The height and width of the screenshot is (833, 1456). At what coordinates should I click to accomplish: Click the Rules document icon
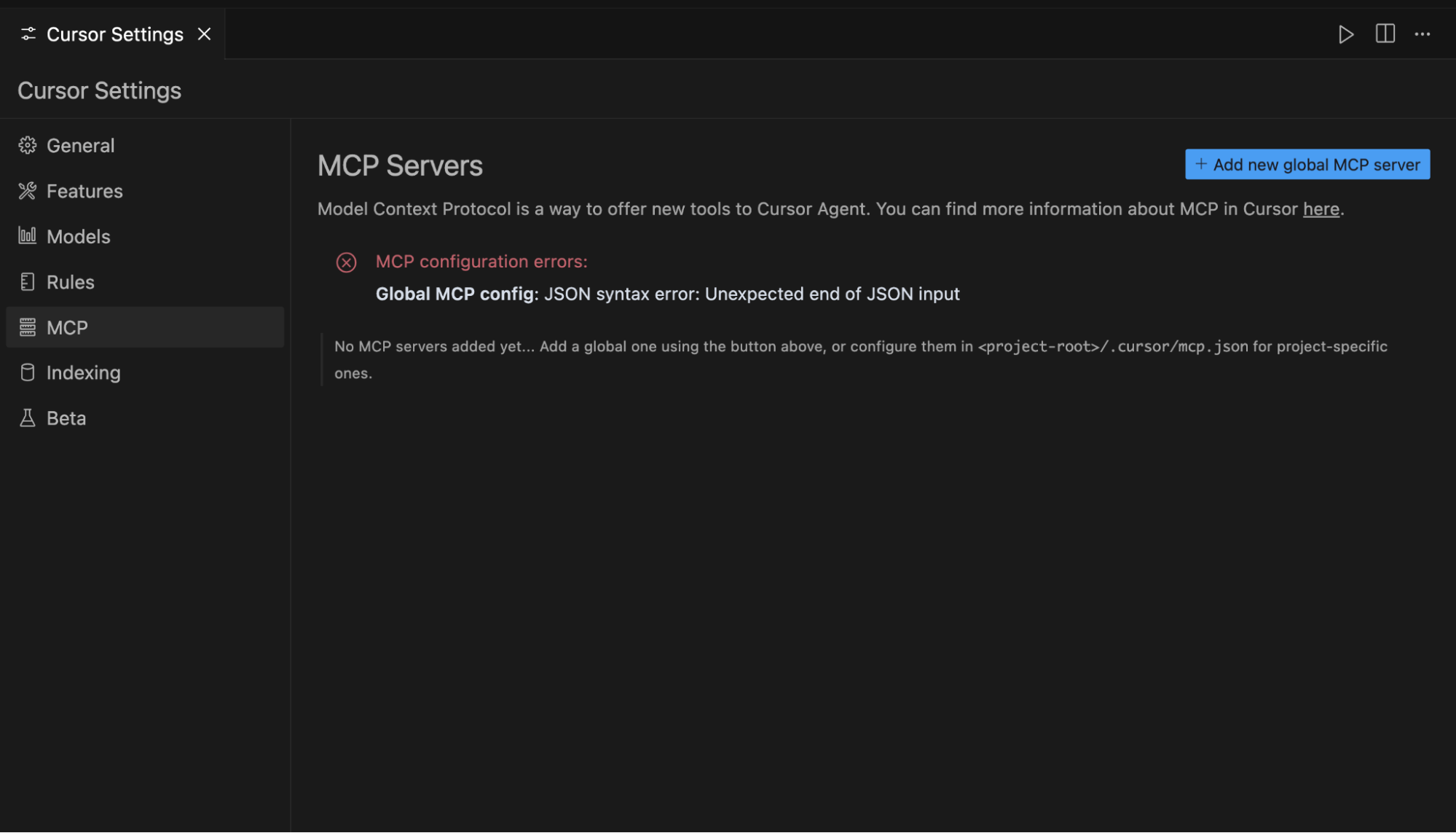click(x=27, y=281)
